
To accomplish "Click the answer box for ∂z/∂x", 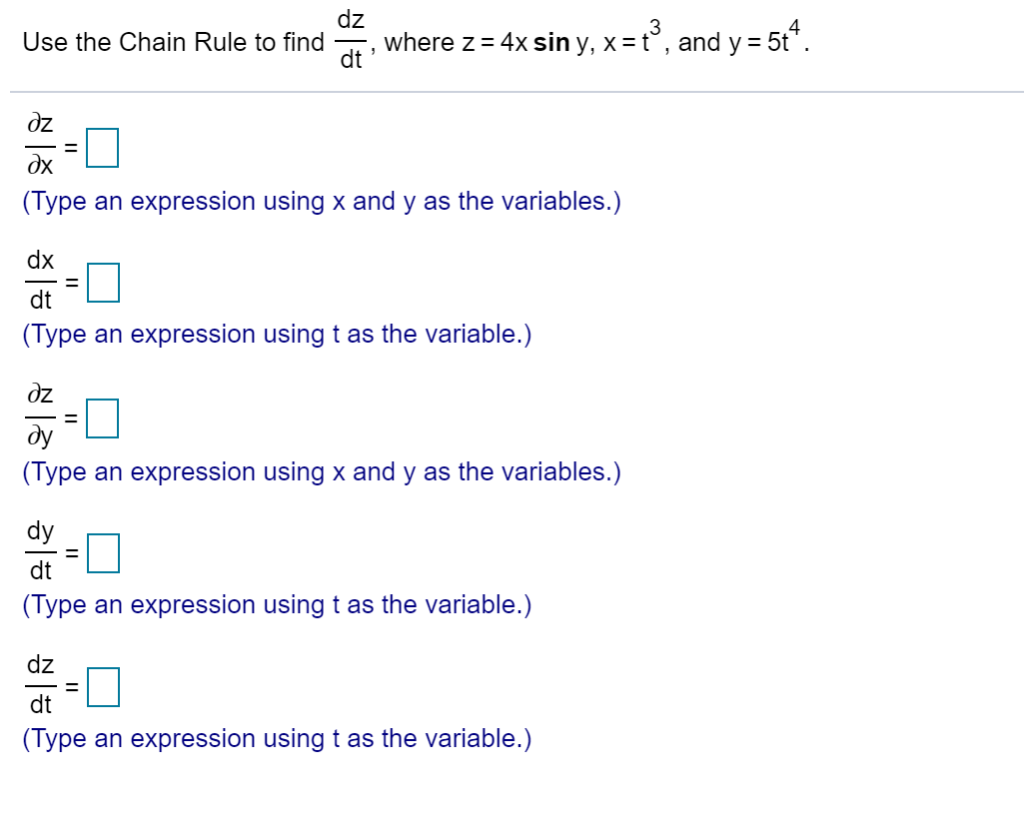I will click(102, 148).
